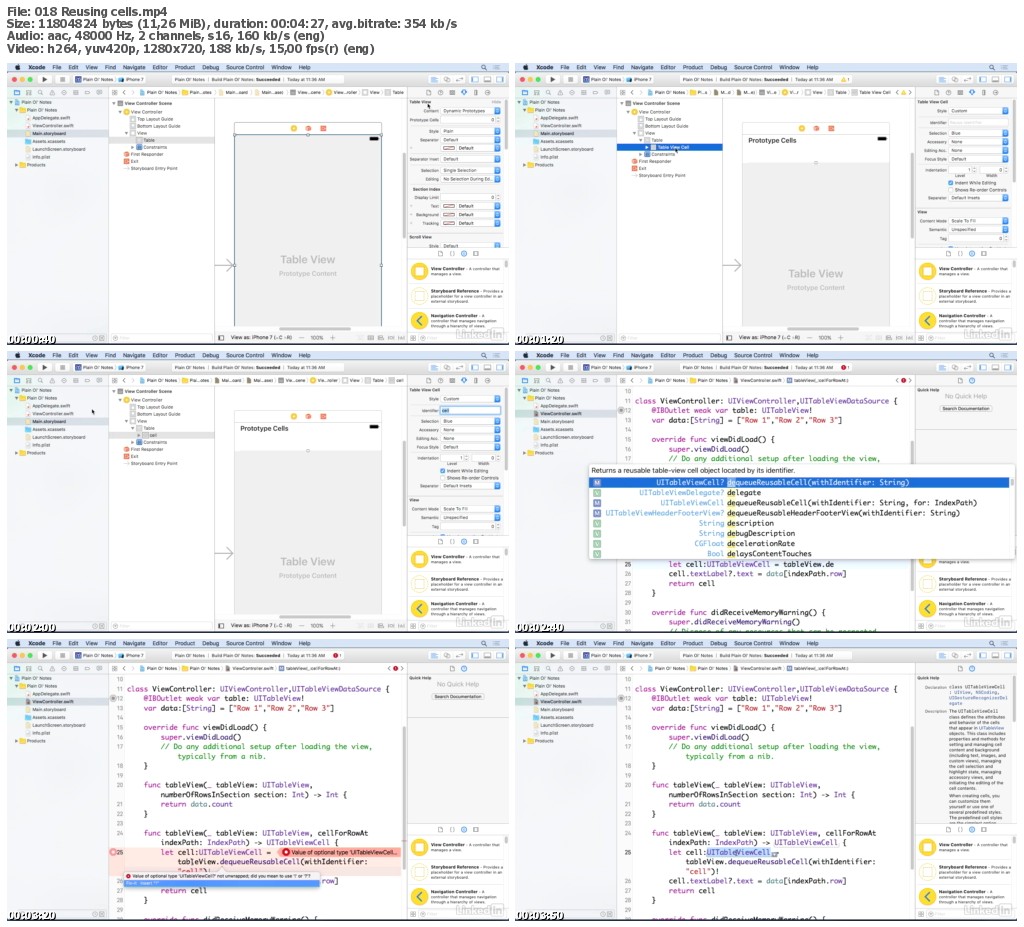This screenshot has height=927, width=1024.
Task: Expand Products folder in 00:00:40 navigator
Action: 16,165
